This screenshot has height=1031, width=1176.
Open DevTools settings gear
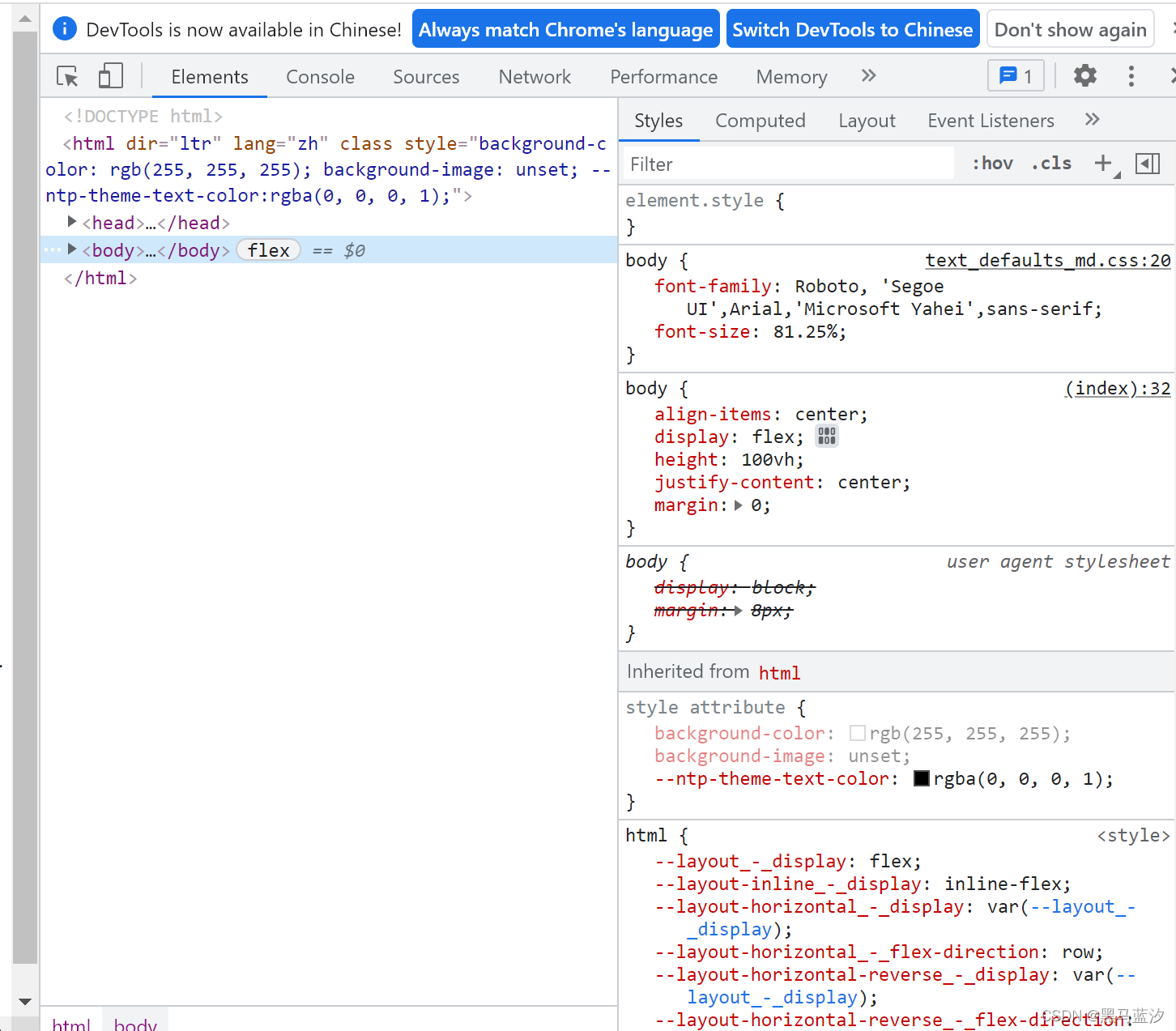coord(1084,76)
